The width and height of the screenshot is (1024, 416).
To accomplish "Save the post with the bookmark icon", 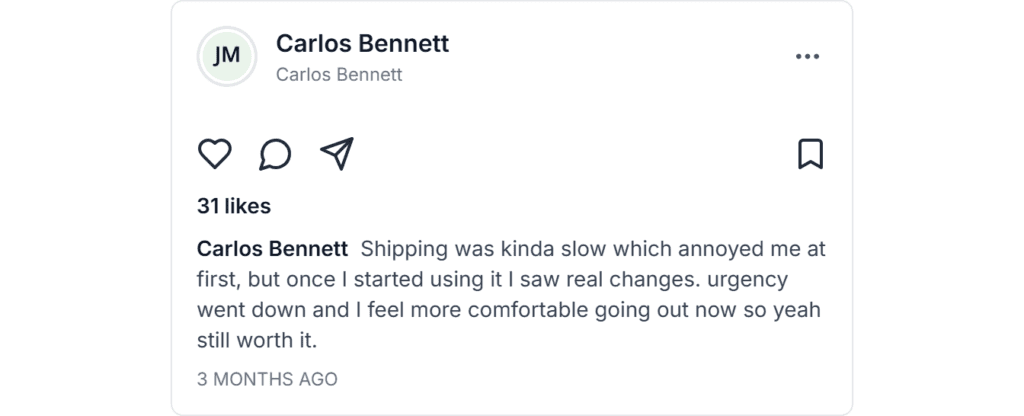I will coord(810,154).
